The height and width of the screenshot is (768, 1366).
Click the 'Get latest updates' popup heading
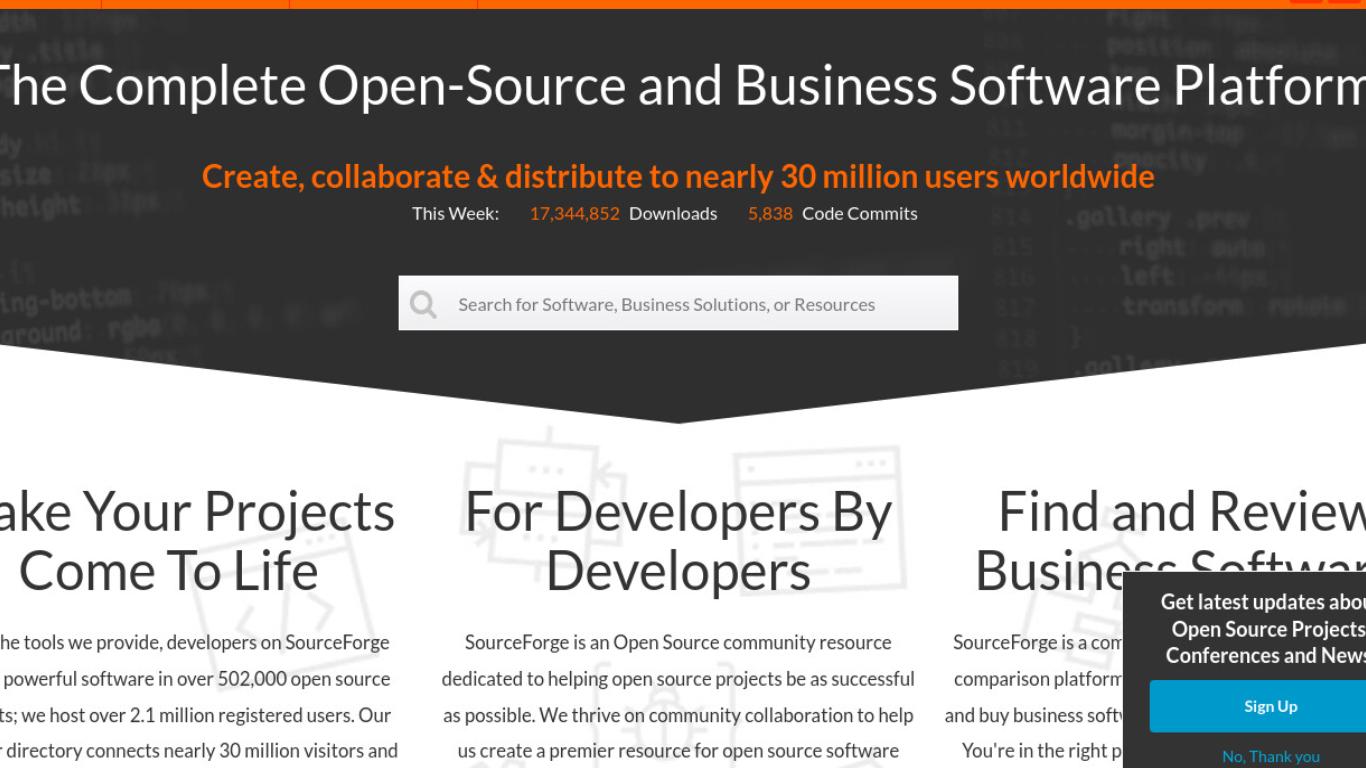(x=1264, y=629)
